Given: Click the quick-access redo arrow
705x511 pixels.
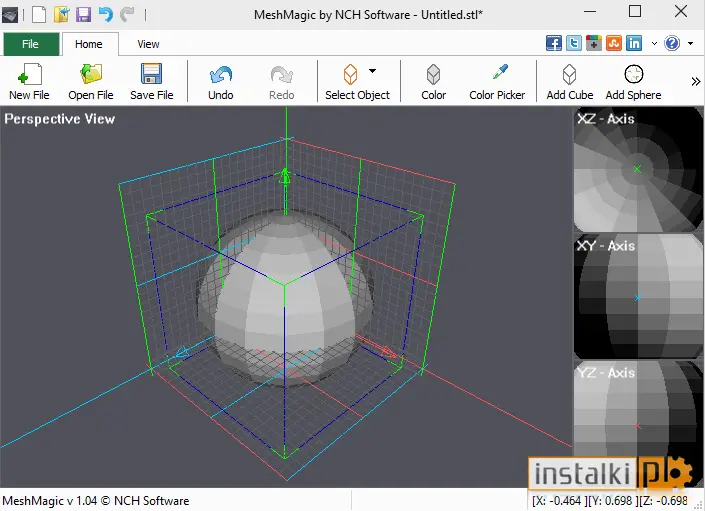Looking at the screenshot, I should (x=127, y=14).
